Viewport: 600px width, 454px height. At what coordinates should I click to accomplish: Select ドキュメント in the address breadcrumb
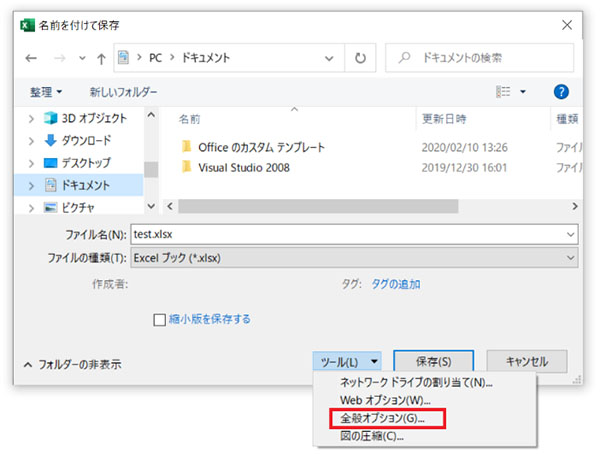click(205, 58)
